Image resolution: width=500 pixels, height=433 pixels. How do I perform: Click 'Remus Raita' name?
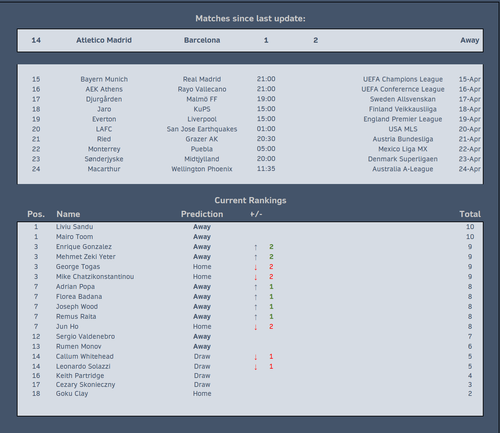76,317
